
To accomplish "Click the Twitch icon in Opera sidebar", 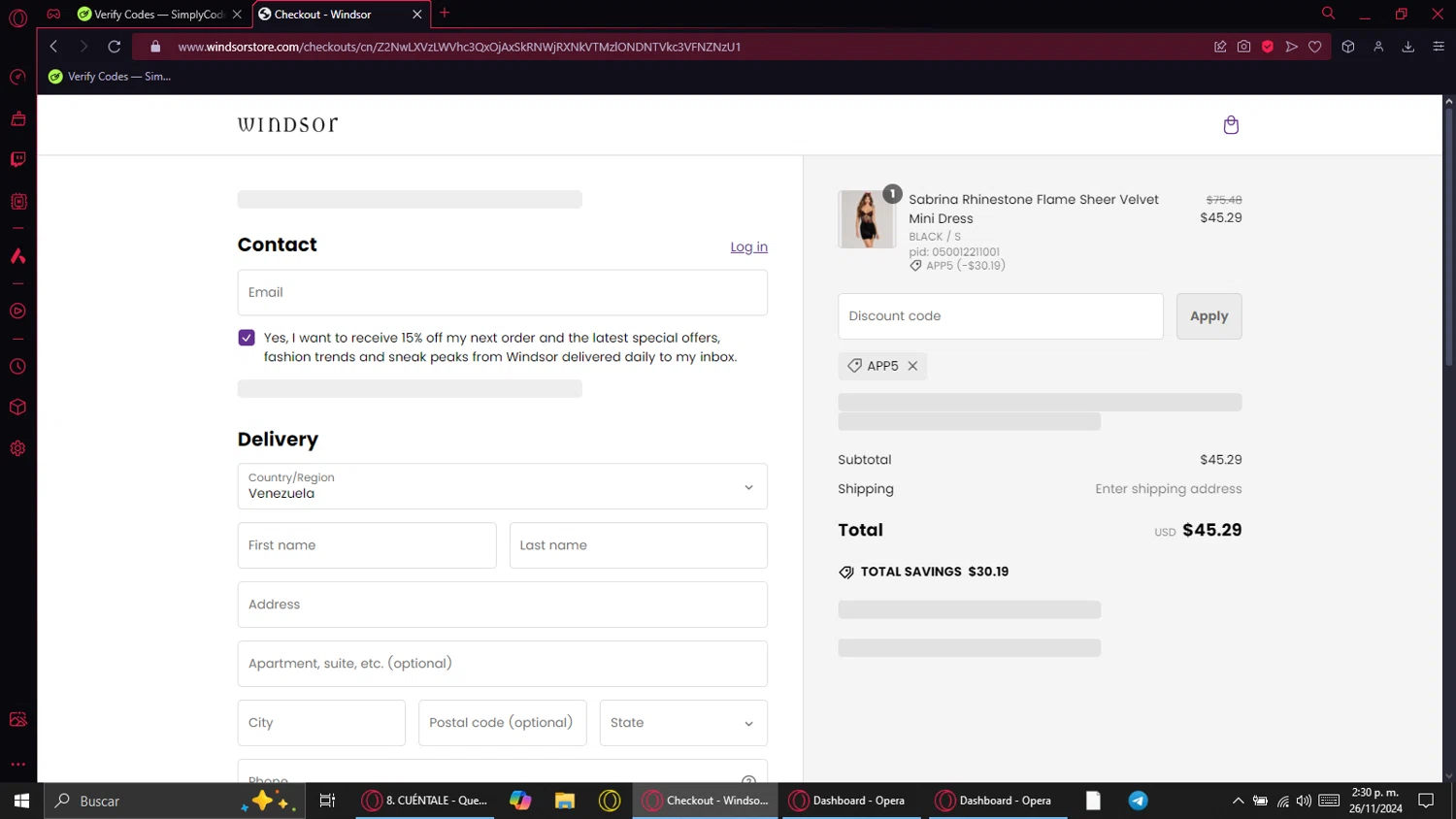I will point(17,159).
